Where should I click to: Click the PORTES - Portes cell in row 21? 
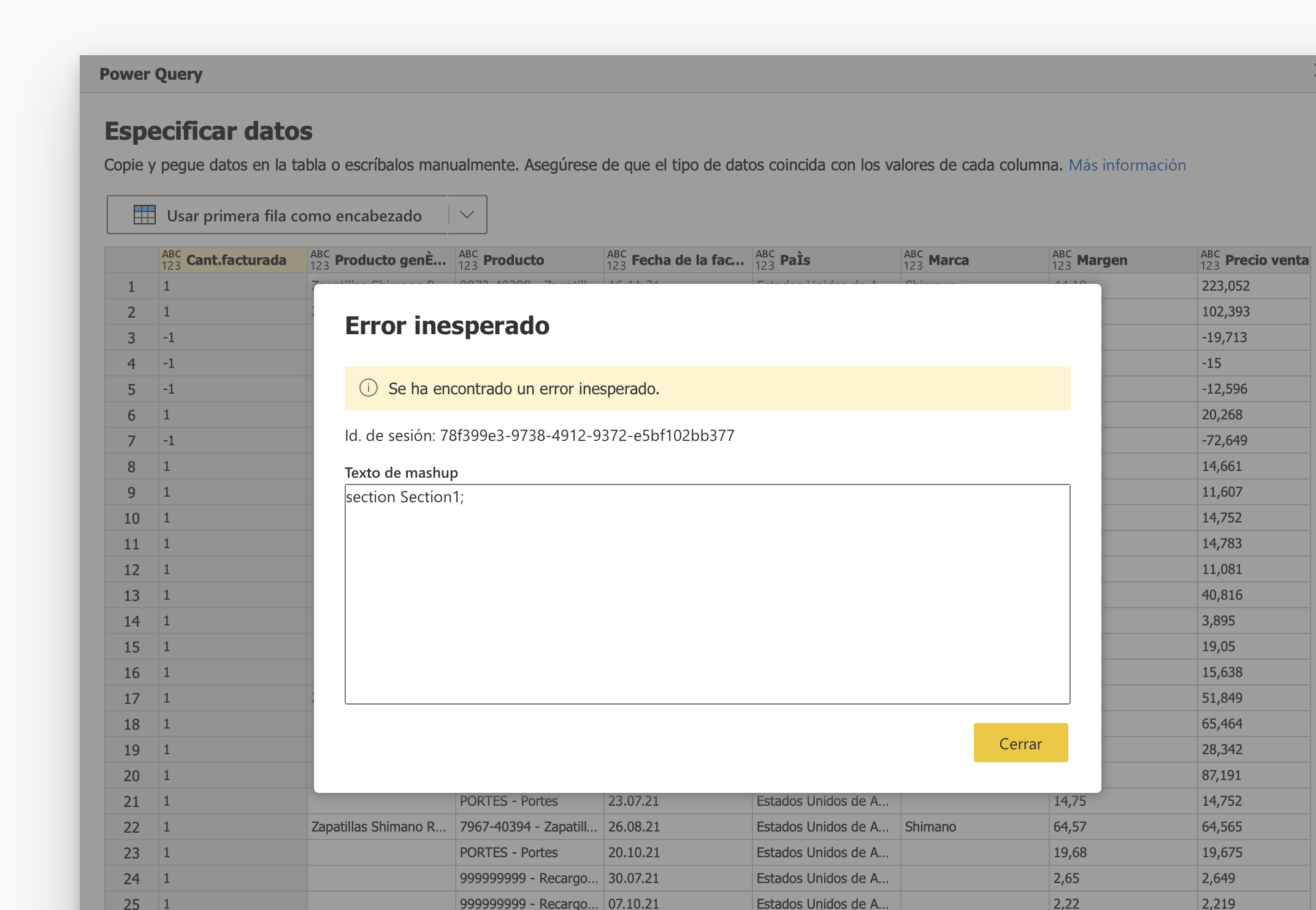[x=530, y=801]
